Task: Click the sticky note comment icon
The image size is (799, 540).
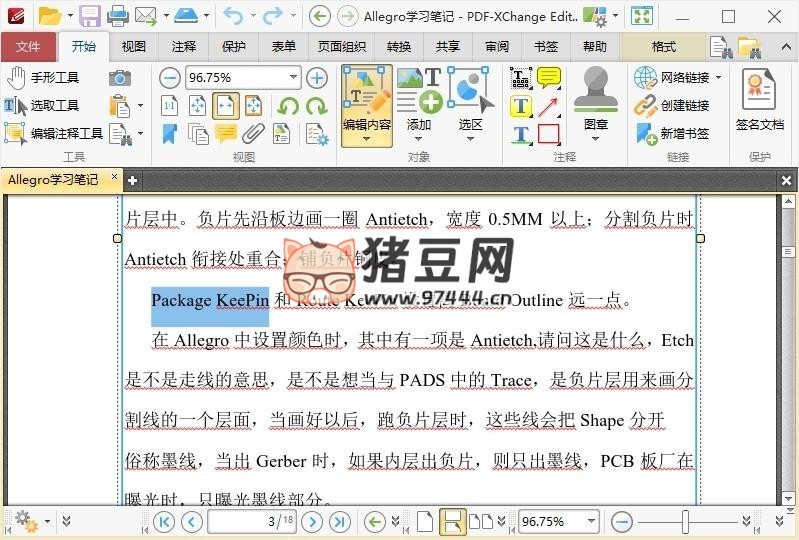Action: (549, 78)
